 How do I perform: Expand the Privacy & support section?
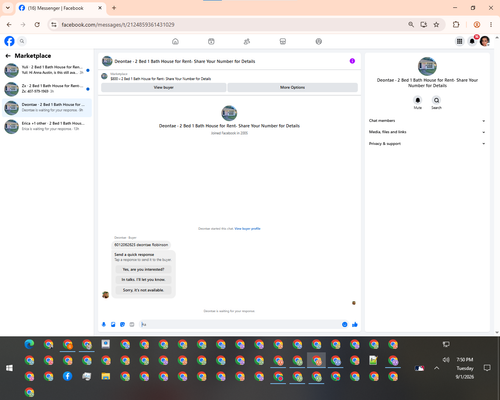point(427,144)
